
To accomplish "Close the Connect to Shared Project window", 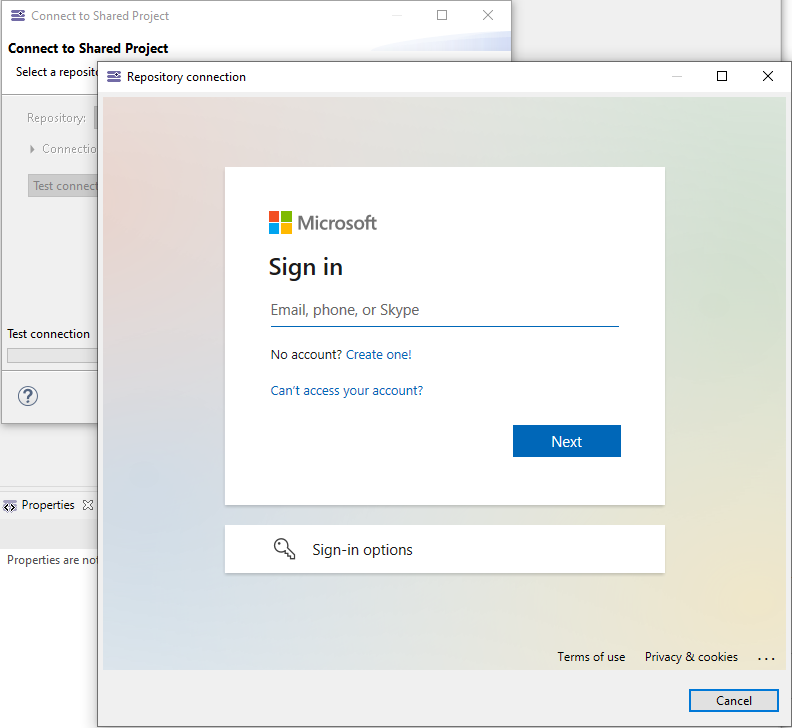I will [x=488, y=16].
